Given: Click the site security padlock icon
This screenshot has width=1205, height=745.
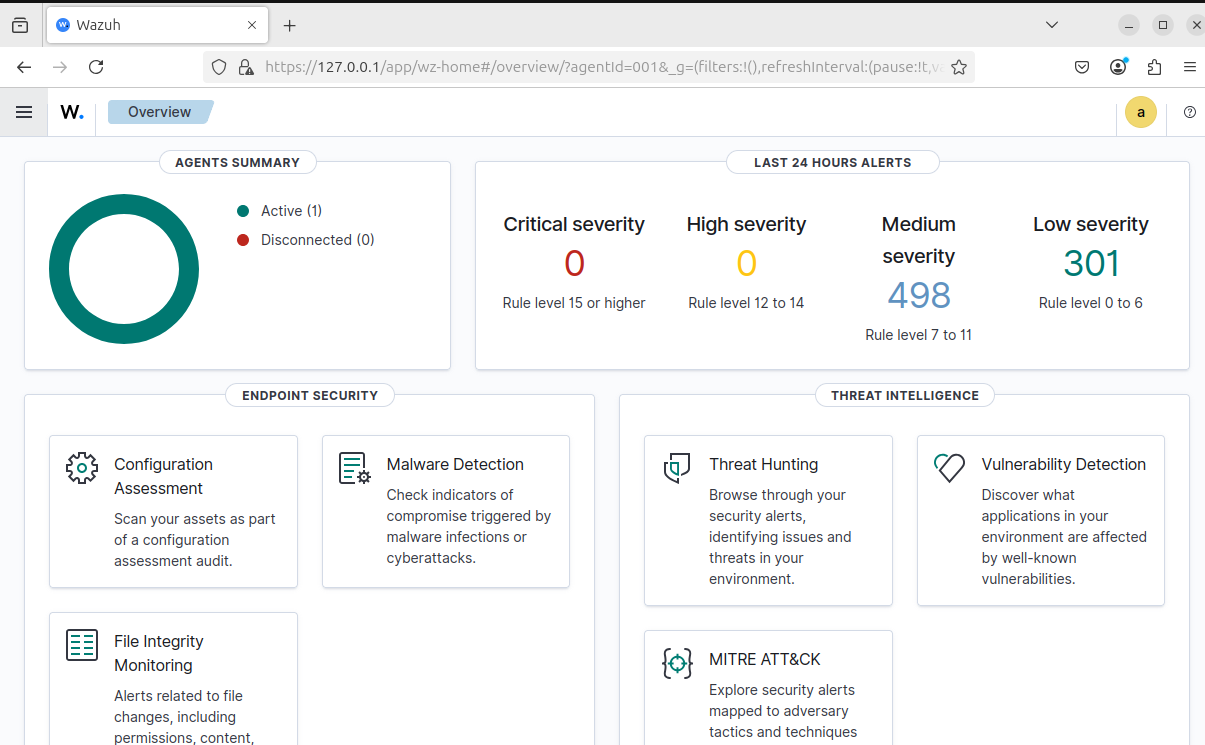Looking at the screenshot, I should click(245, 67).
